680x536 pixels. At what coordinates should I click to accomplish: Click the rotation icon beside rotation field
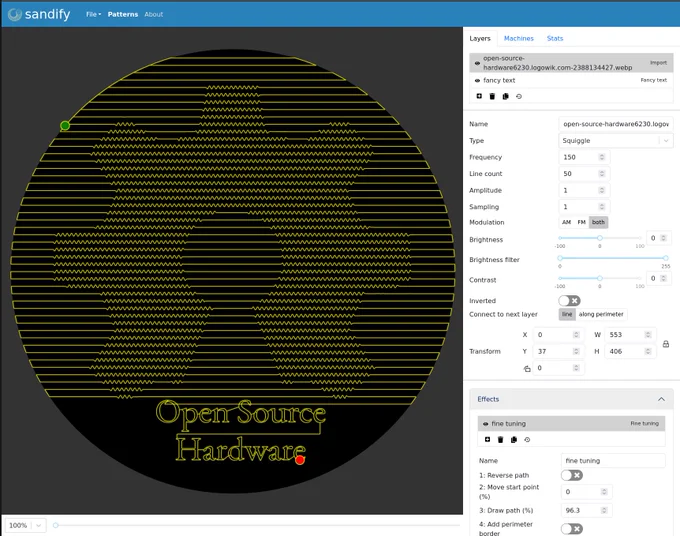[527, 369]
